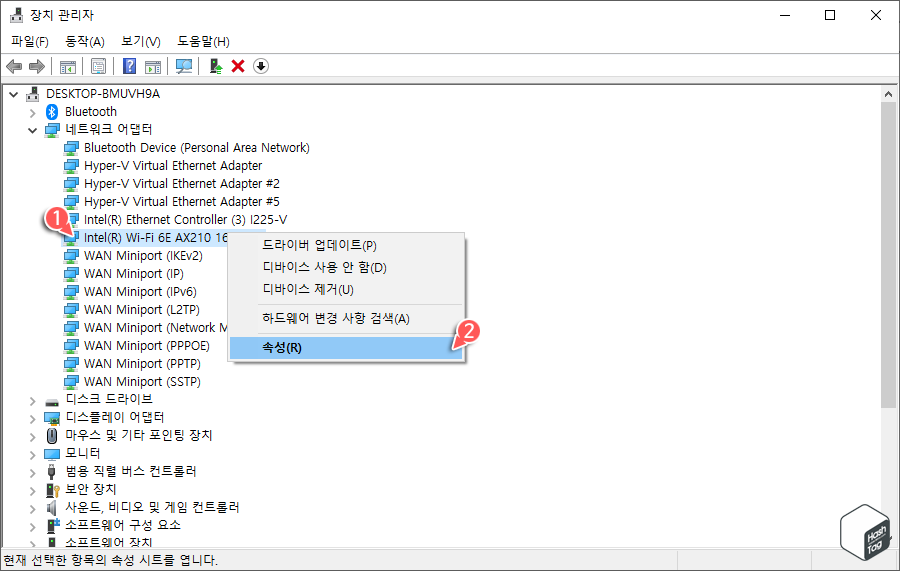Expand the 범용 직렬 버스 컨트롤러 category

tap(33, 473)
